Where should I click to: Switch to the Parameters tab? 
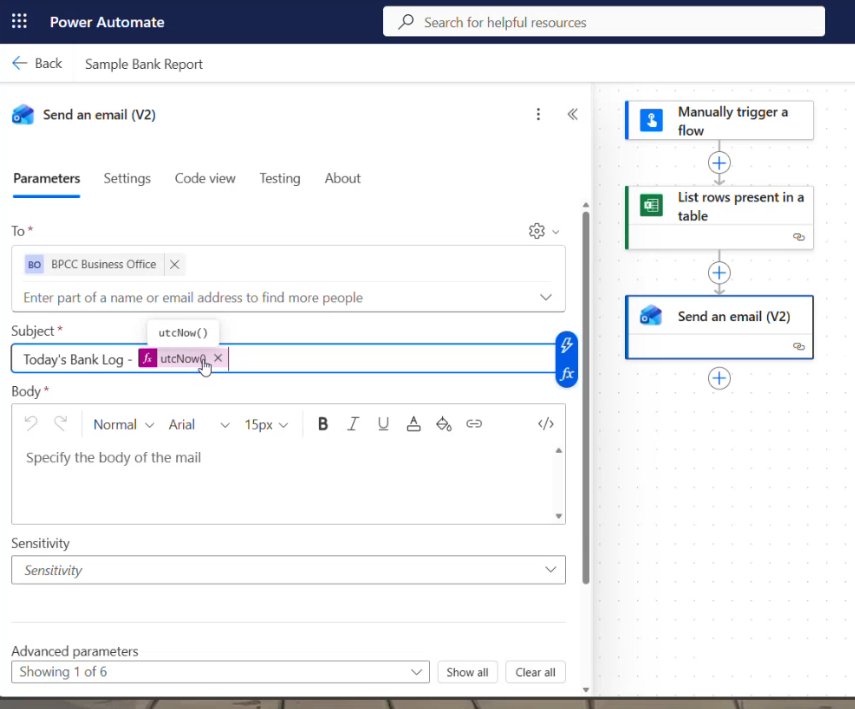(46, 178)
